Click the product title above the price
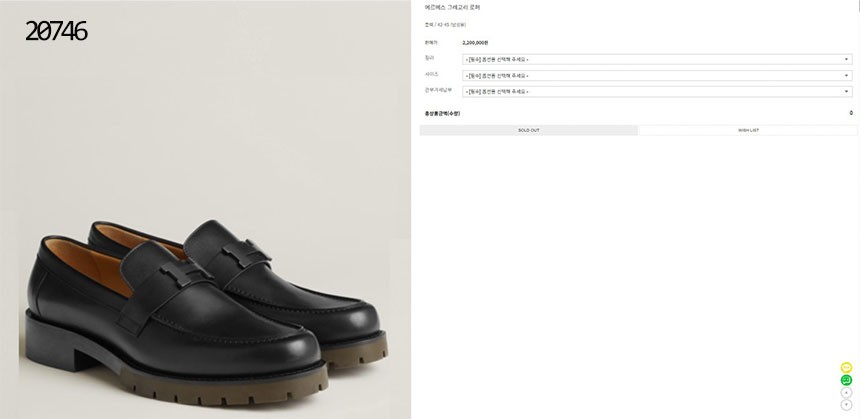Screen dimensions: 860x419 [452, 8]
